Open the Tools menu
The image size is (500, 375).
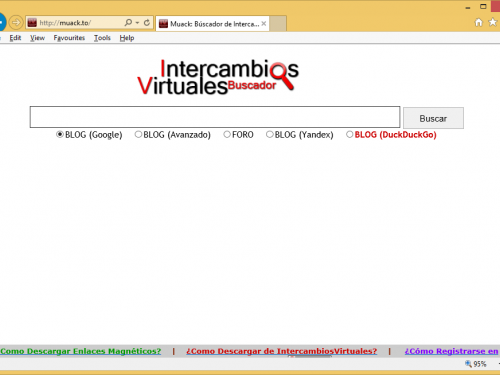pyautogui.click(x=102, y=38)
